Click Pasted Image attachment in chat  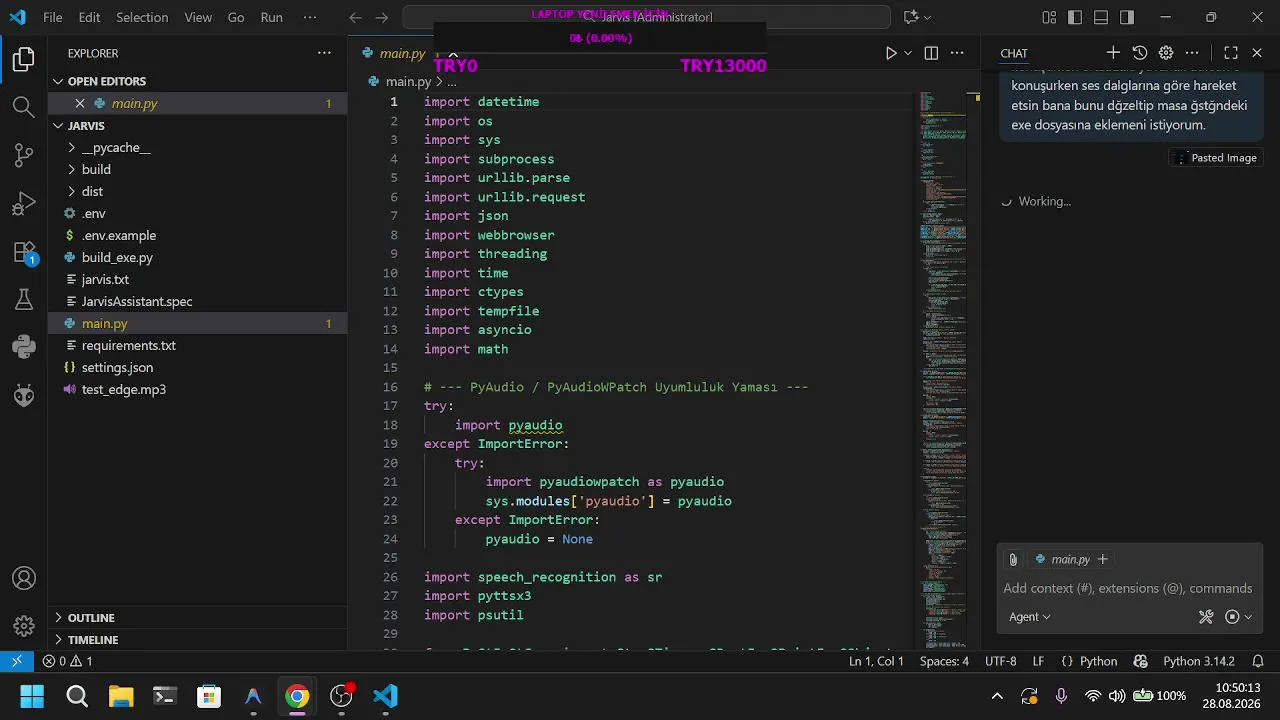tap(1215, 158)
